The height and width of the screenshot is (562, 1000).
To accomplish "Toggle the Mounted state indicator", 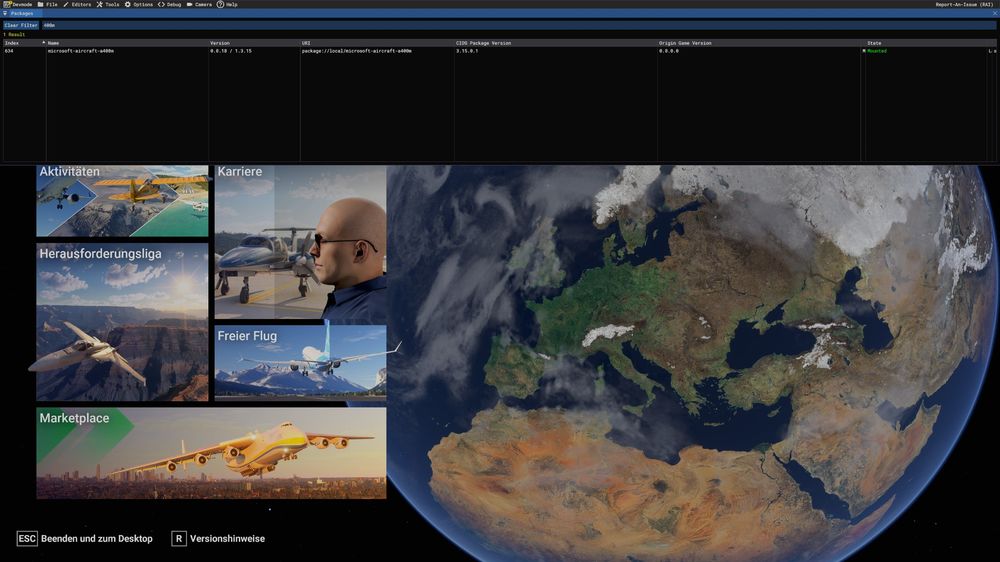I will 864,51.
